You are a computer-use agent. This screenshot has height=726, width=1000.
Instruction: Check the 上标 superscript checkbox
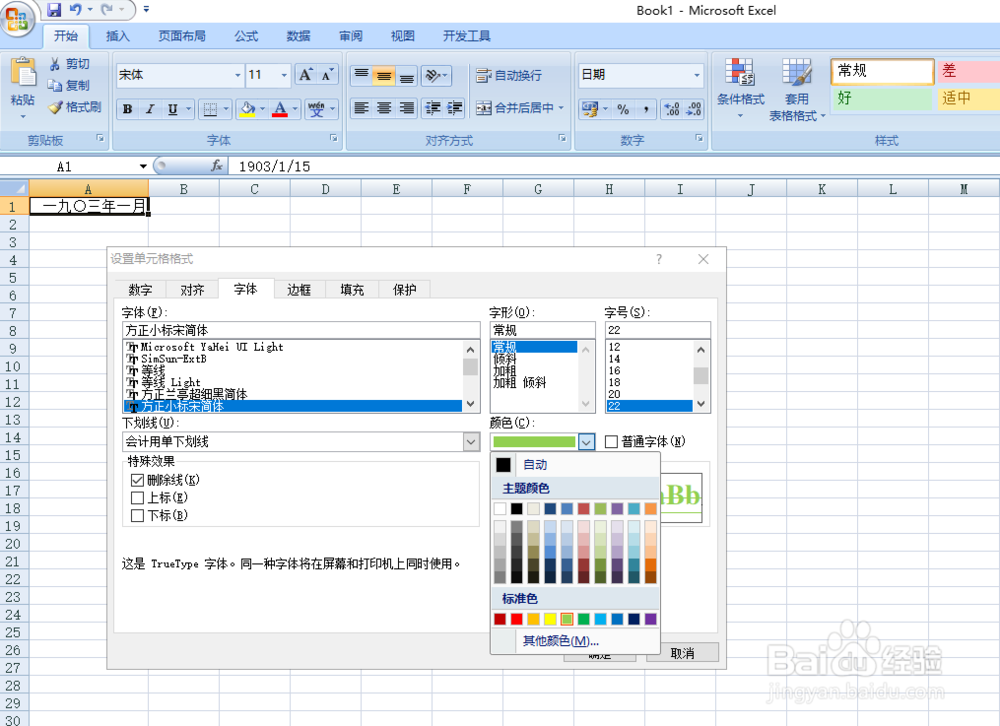(137, 498)
